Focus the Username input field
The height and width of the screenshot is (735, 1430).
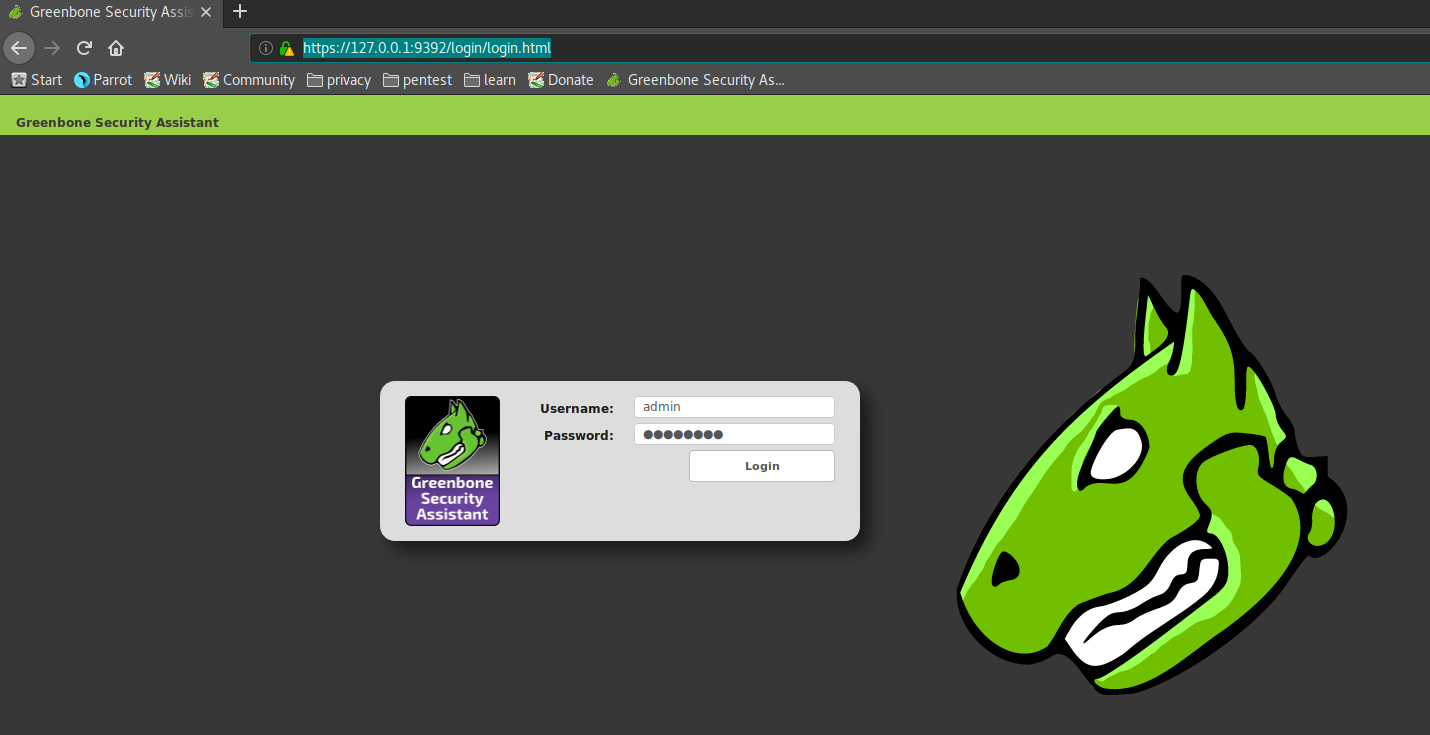pyautogui.click(x=734, y=407)
